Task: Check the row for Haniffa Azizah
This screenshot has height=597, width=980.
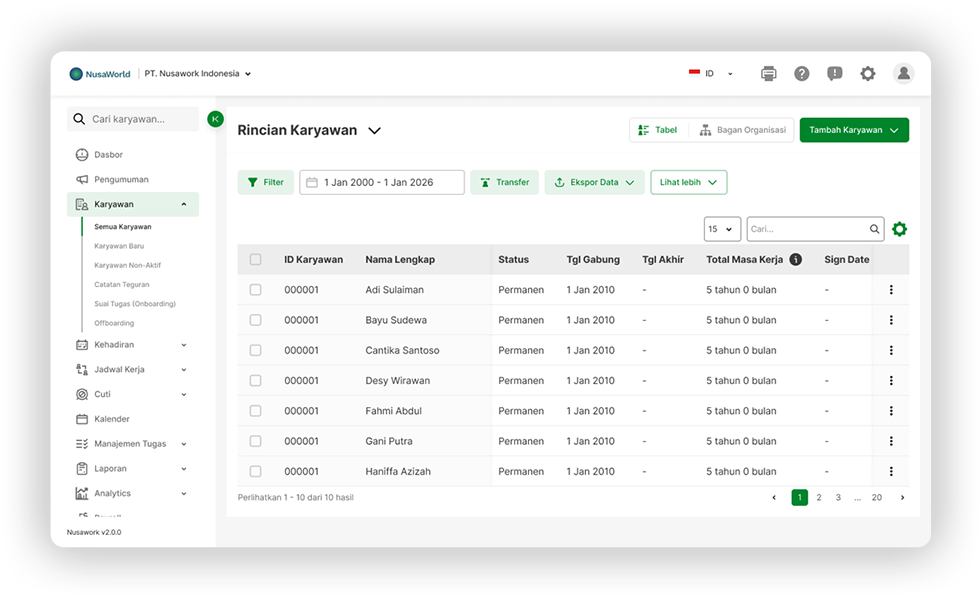Action: pos(255,471)
